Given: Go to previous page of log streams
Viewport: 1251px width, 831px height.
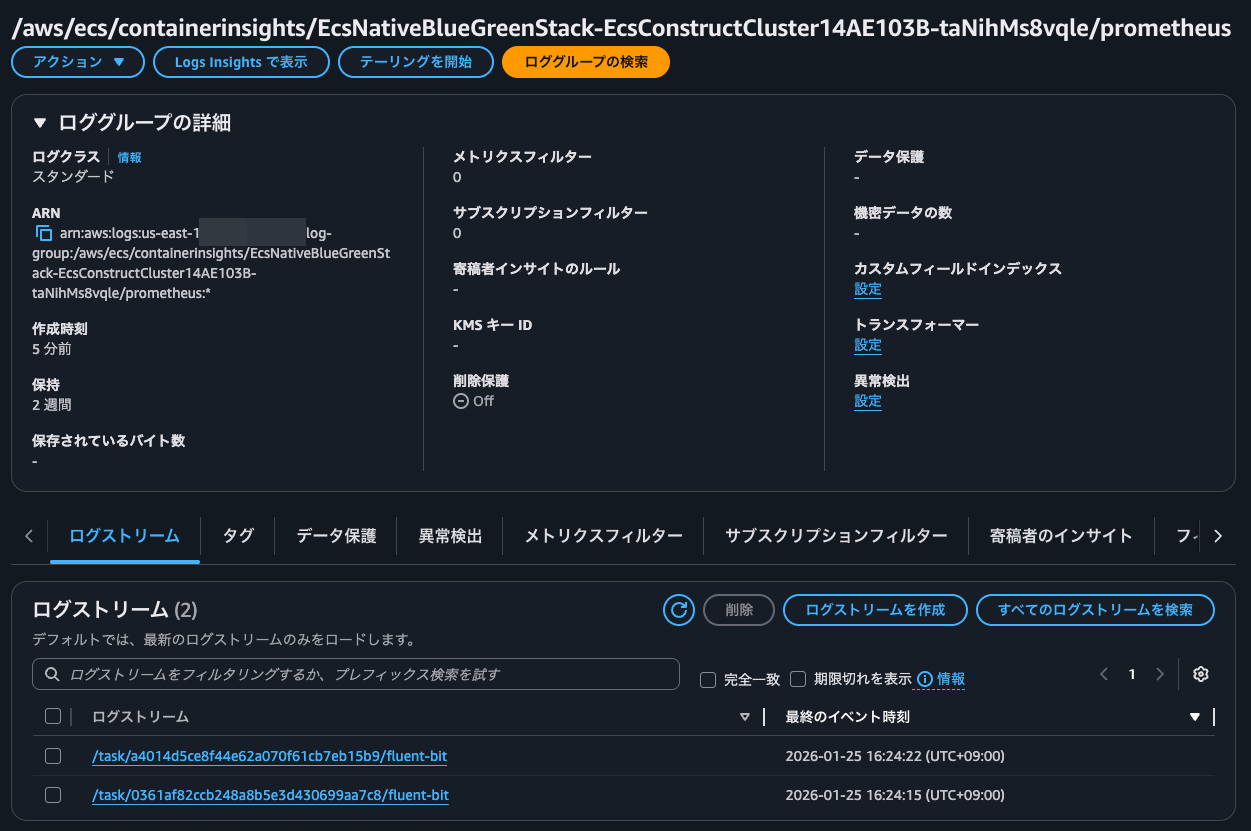Looking at the screenshot, I should pyautogui.click(x=1104, y=674).
